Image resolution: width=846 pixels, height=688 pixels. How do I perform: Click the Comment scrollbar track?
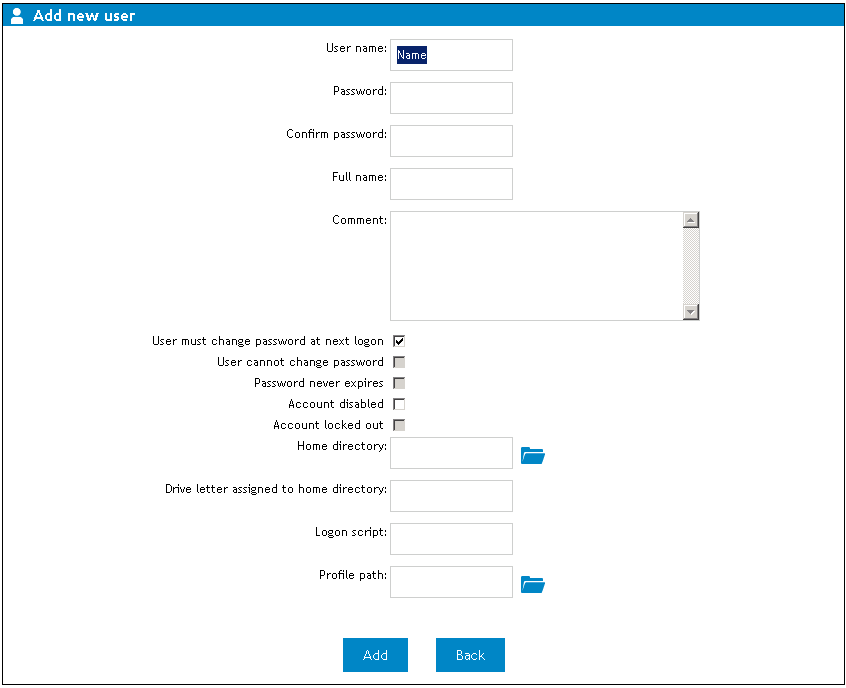[691, 266]
